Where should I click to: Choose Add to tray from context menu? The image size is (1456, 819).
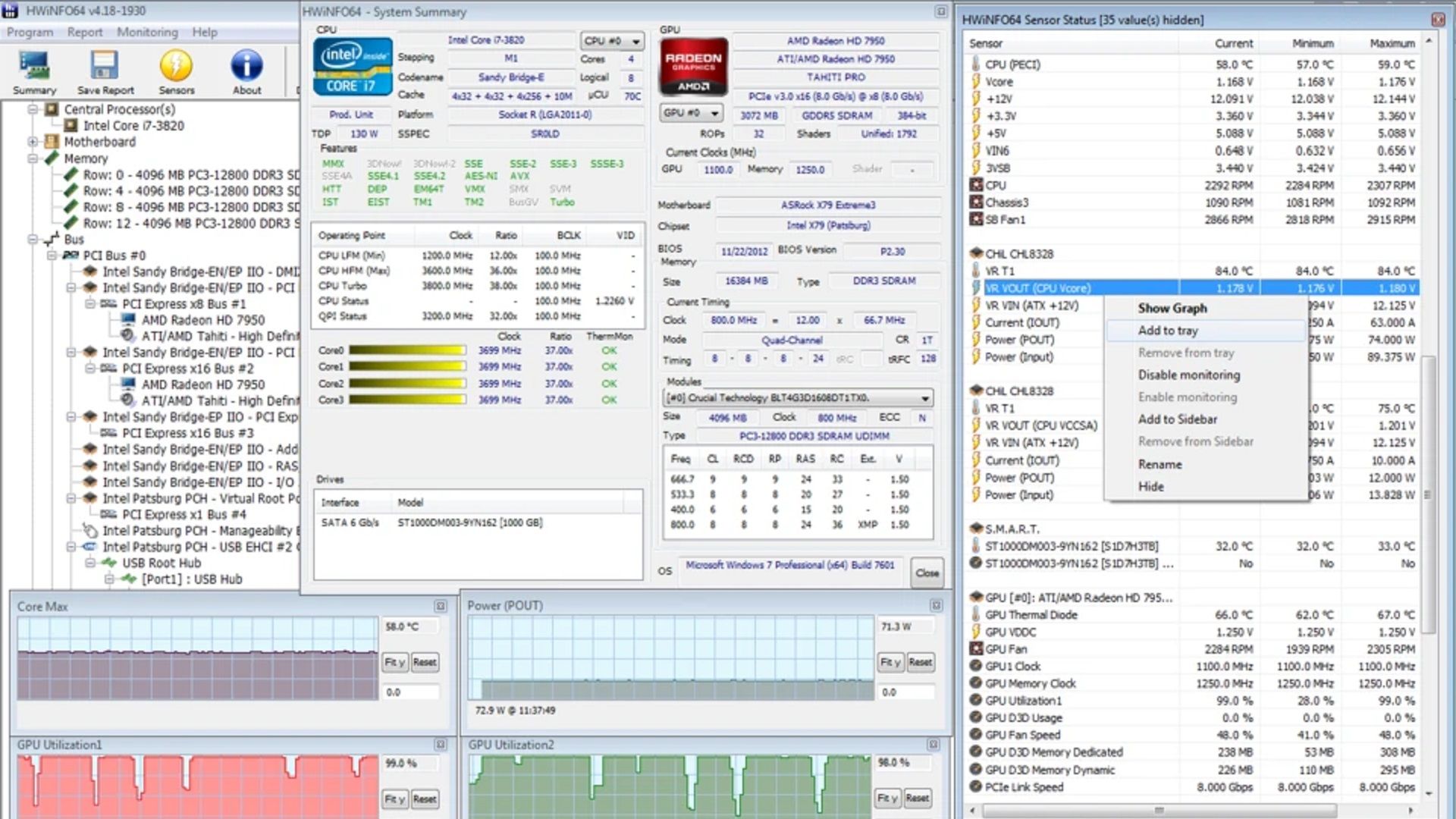pos(1168,331)
